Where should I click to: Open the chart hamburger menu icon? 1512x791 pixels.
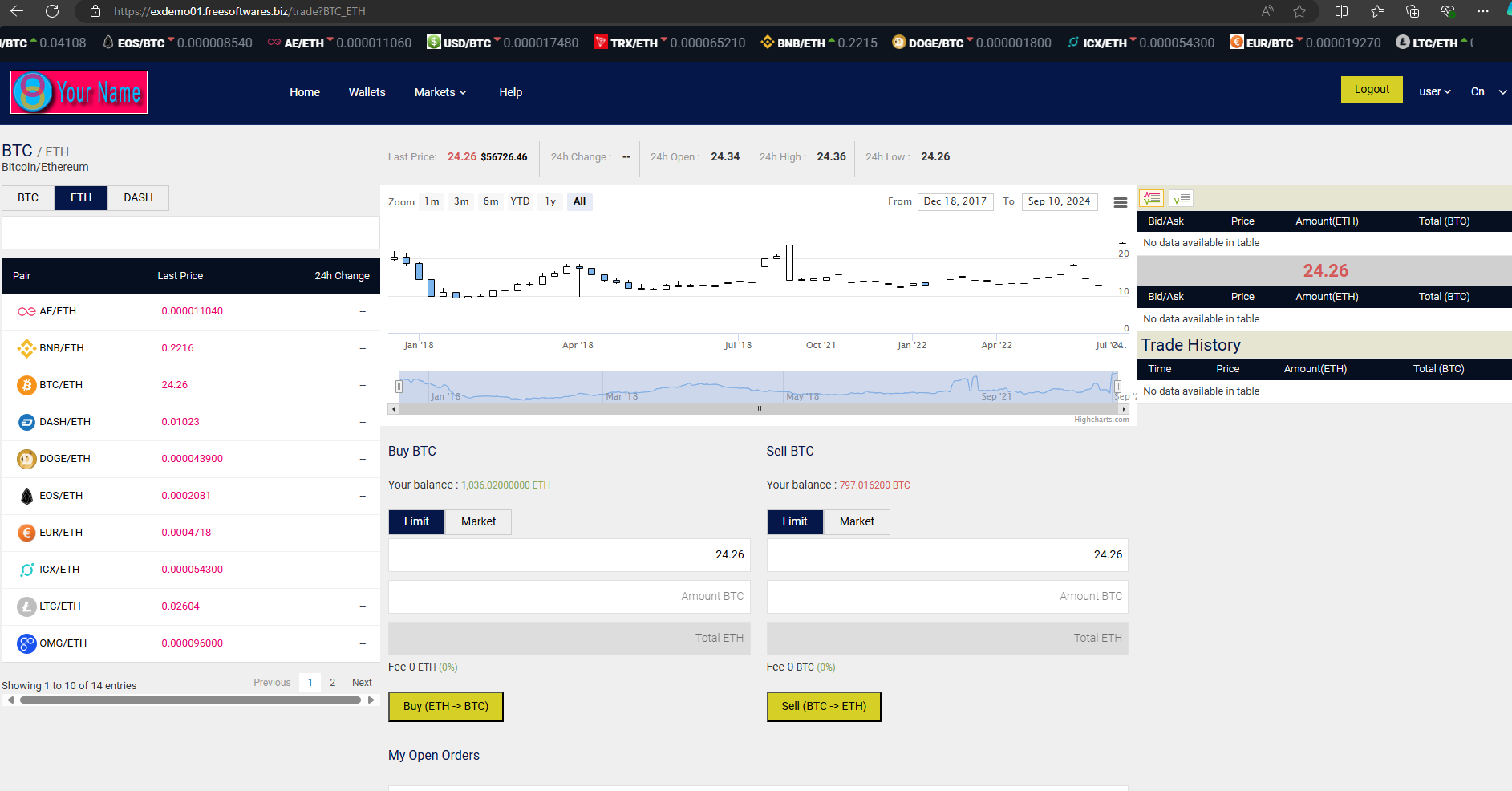click(1119, 202)
